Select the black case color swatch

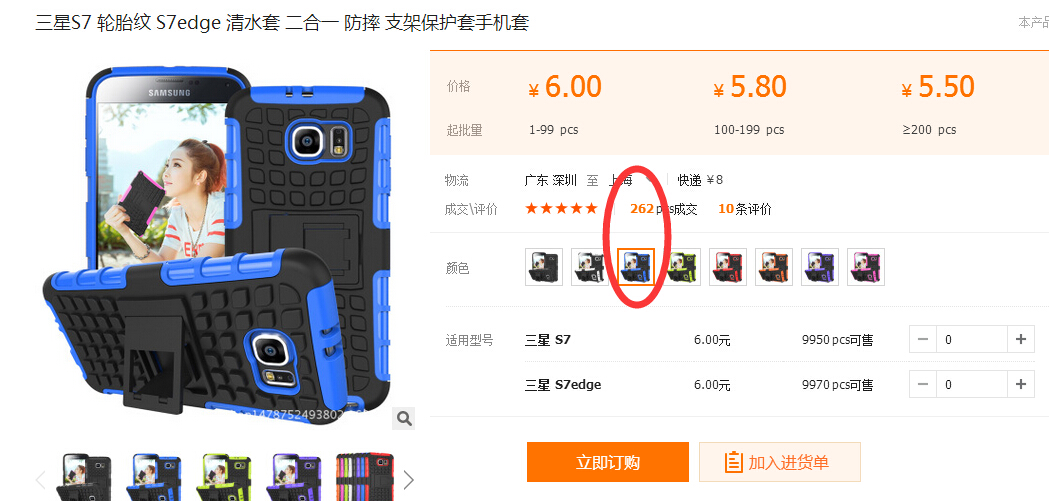coord(544,267)
